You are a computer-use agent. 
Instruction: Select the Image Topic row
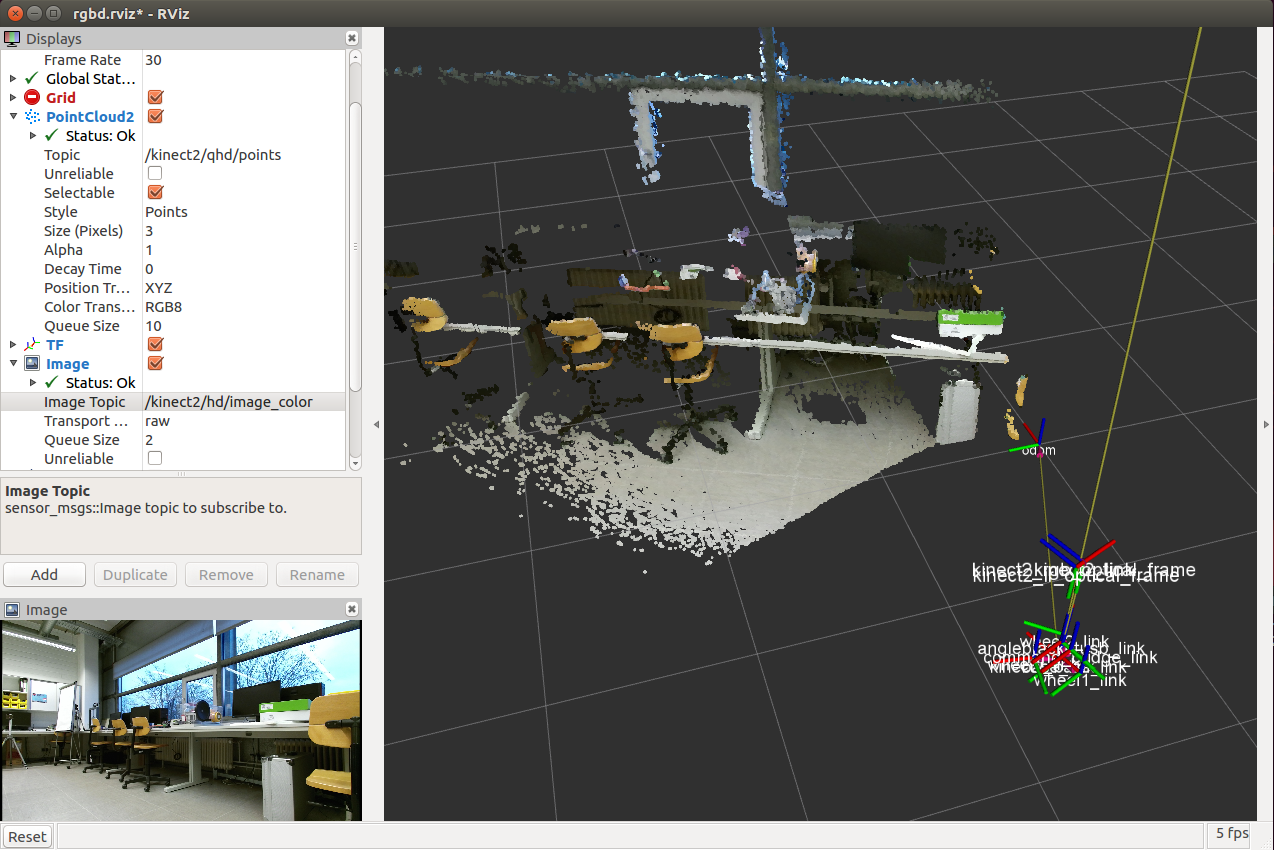pyautogui.click(x=85, y=402)
